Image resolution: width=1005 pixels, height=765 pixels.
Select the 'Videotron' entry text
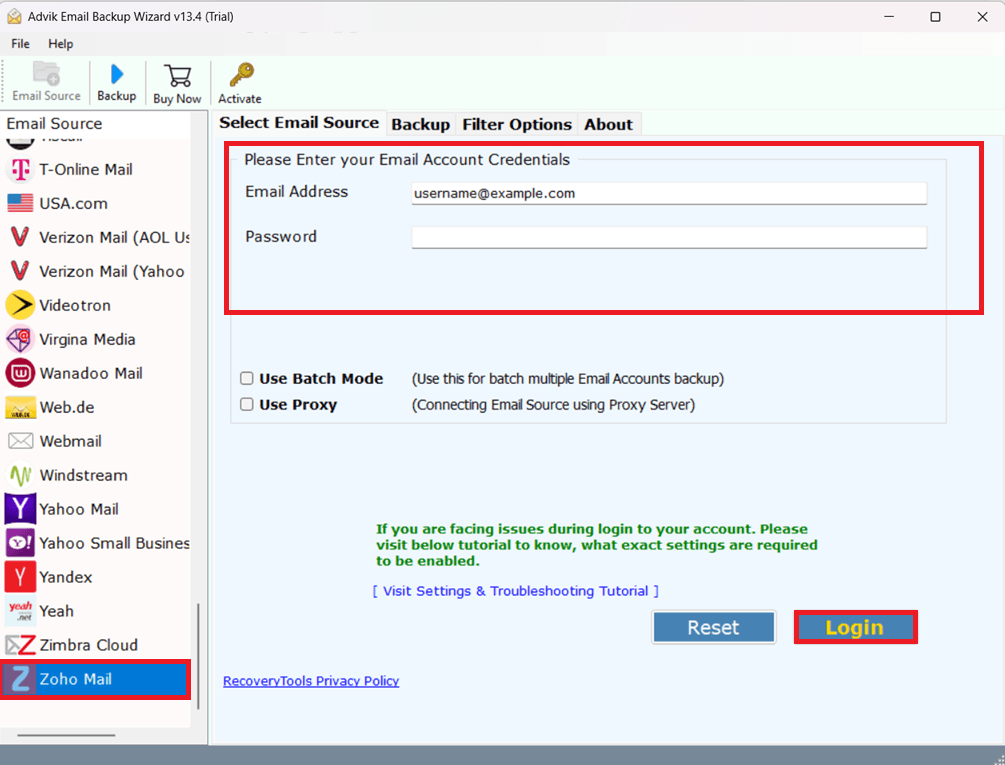point(75,306)
